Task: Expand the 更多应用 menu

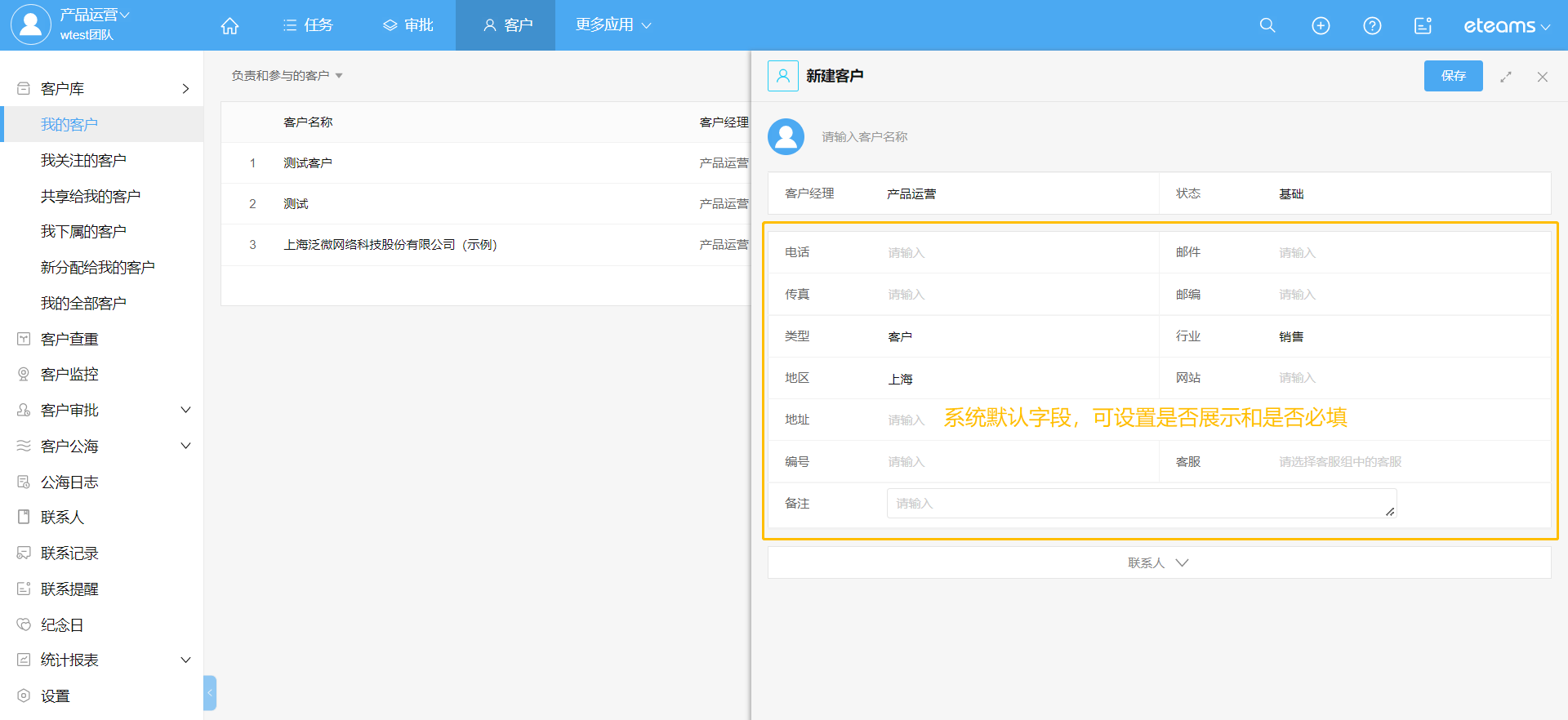Action: (x=612, y=25)
